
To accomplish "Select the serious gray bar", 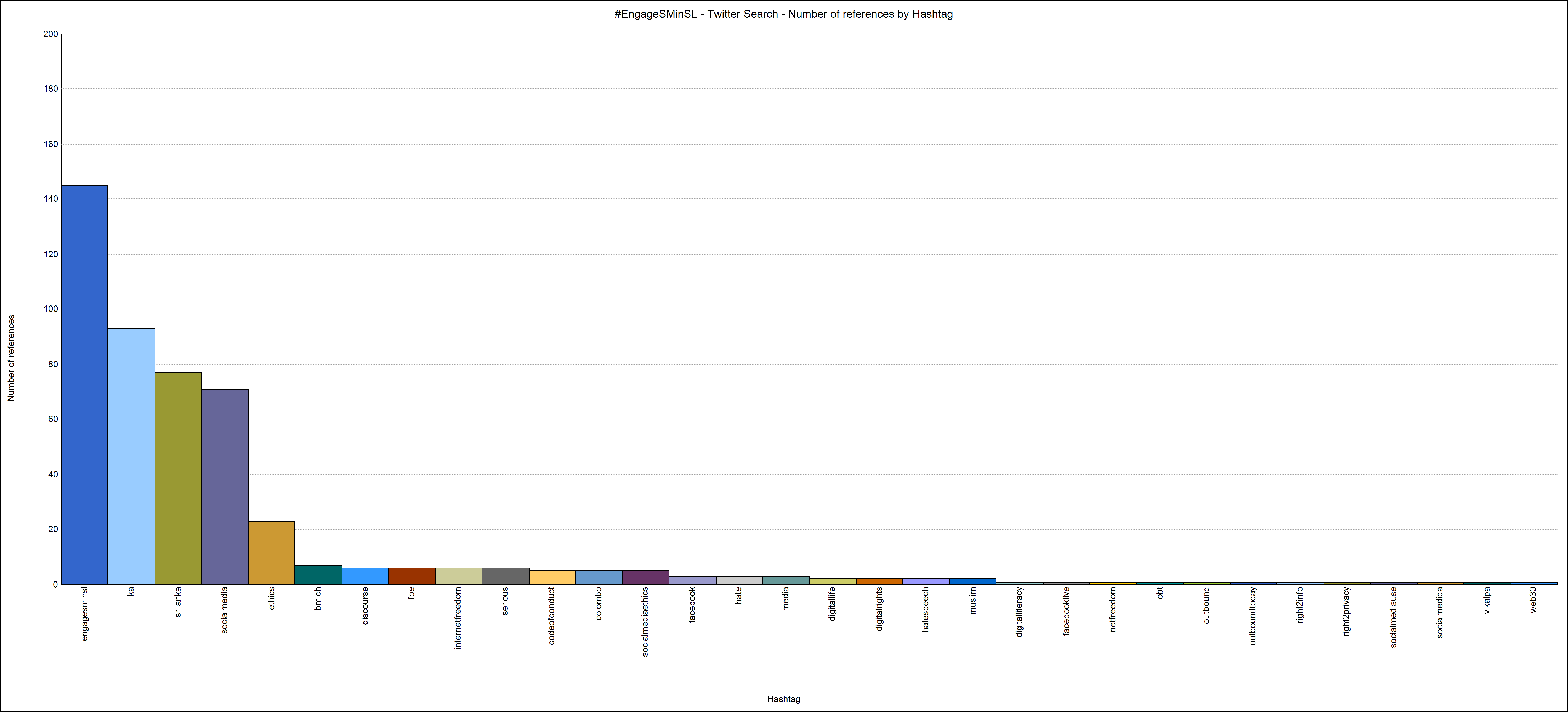I will [x=506, y=576].
